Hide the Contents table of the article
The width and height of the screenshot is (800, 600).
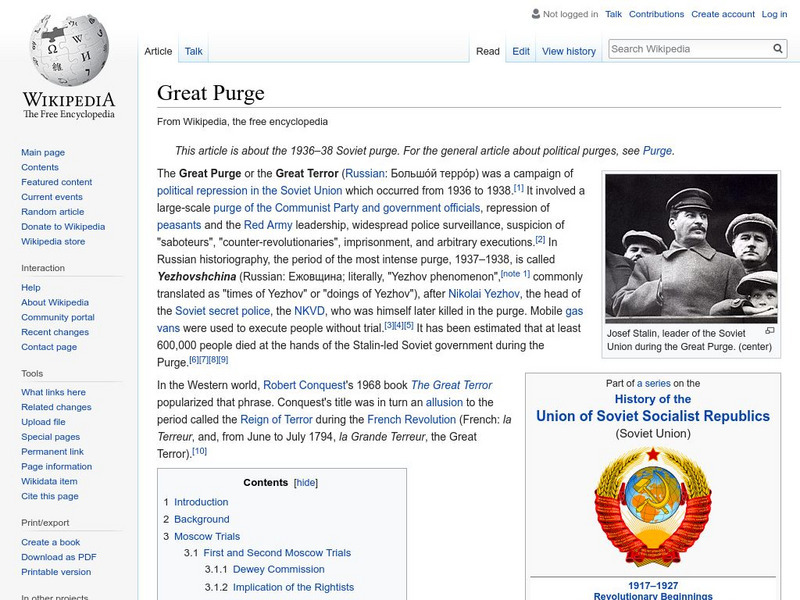[306, 481]
